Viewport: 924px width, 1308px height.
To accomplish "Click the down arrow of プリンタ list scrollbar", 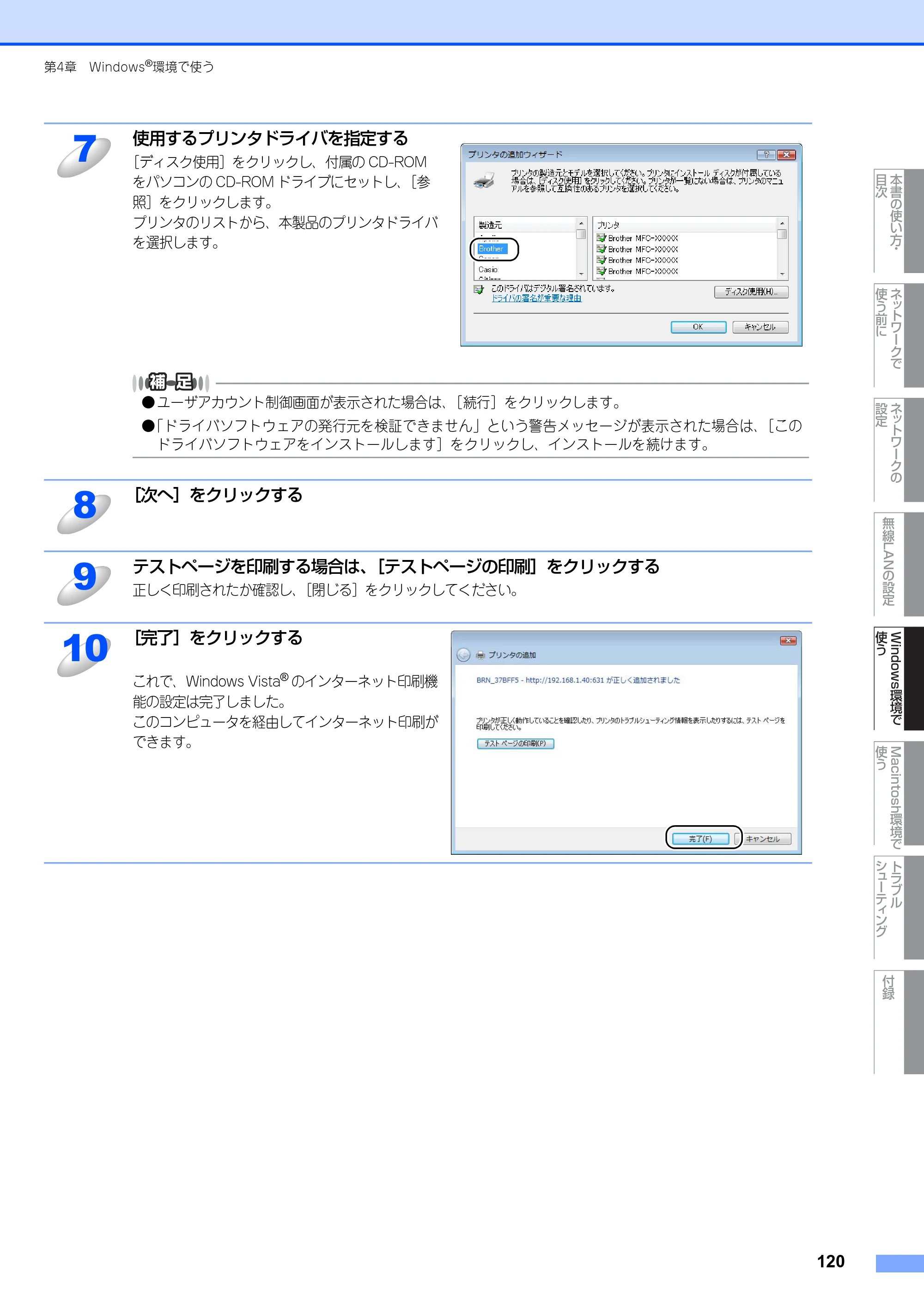I will click(782, 274).
